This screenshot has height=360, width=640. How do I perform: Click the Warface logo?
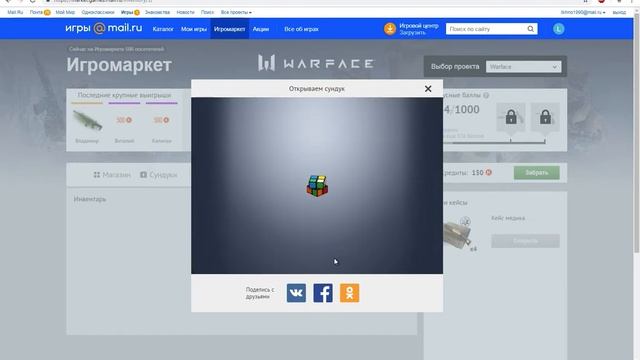(x=316, y=63)
